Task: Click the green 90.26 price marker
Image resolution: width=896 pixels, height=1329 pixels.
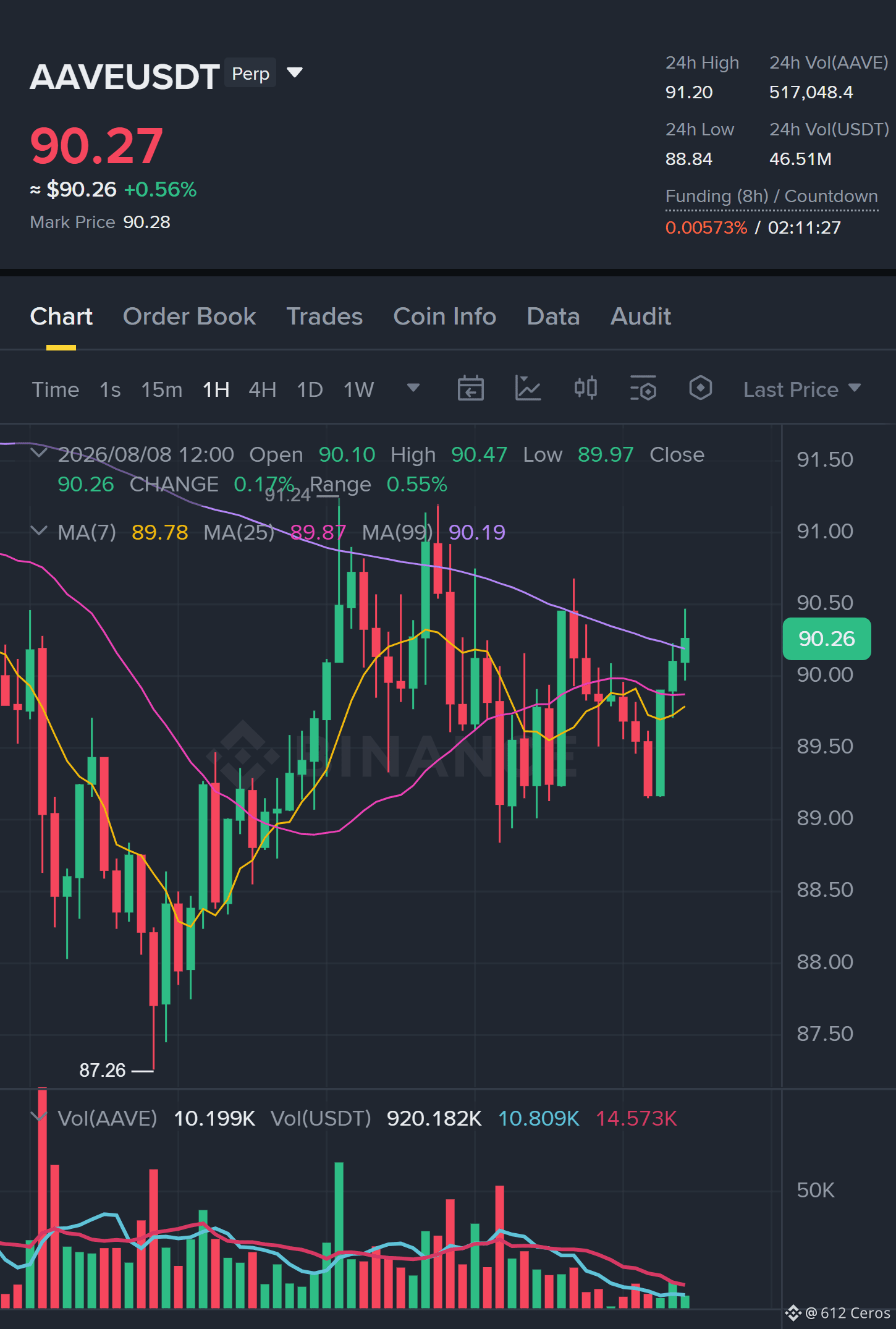Action: (826, 639)
